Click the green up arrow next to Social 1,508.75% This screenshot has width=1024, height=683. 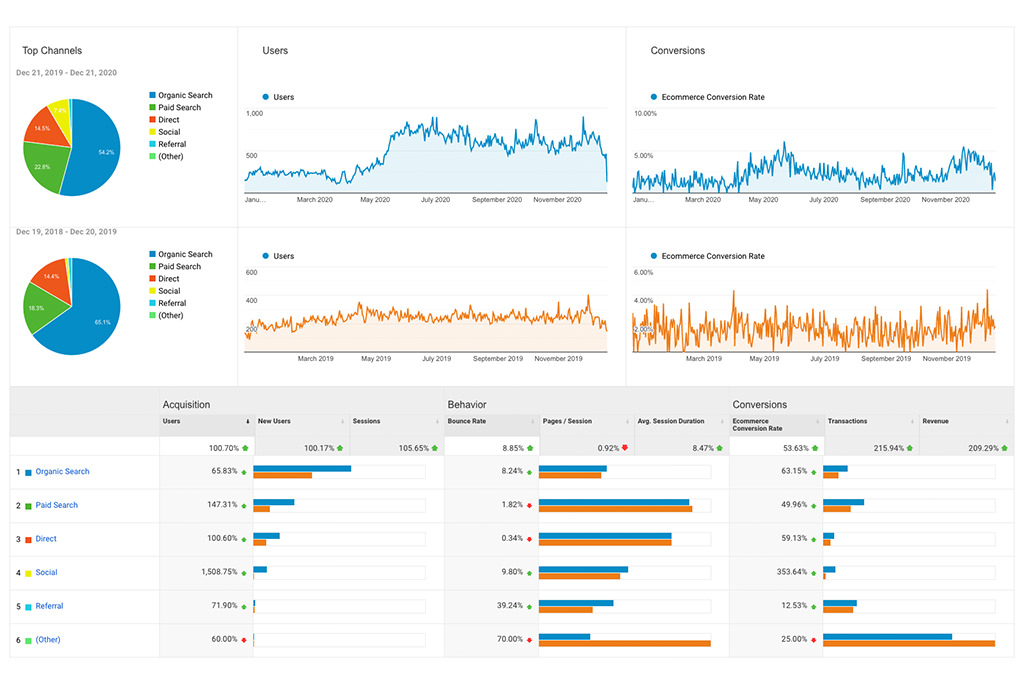245,573
